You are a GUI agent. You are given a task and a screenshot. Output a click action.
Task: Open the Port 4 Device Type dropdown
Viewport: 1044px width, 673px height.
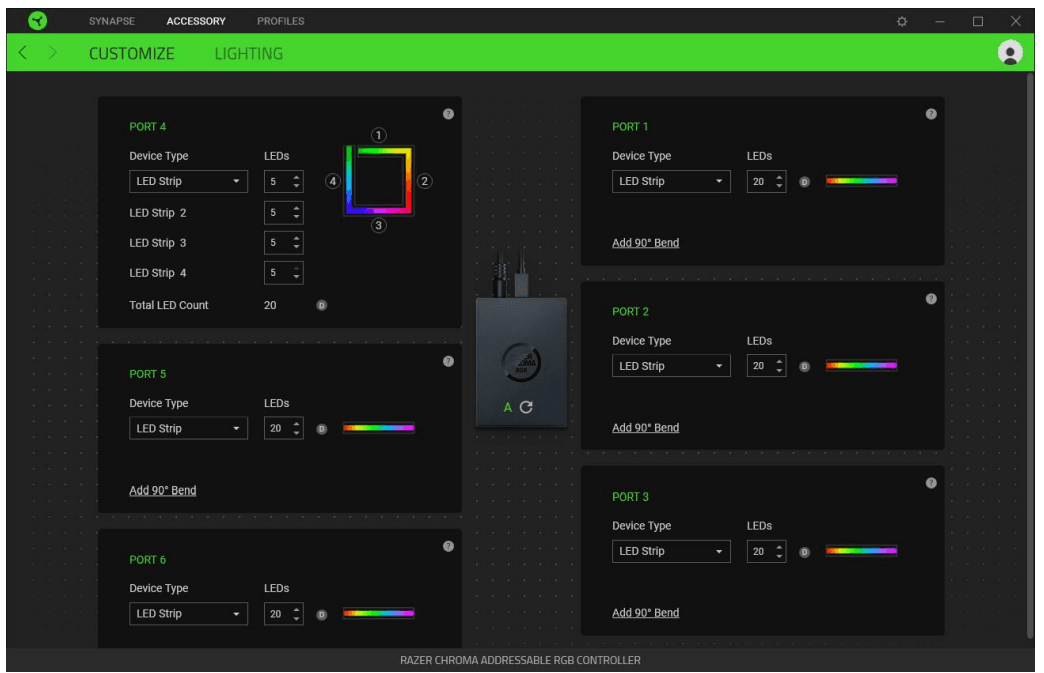188,181
